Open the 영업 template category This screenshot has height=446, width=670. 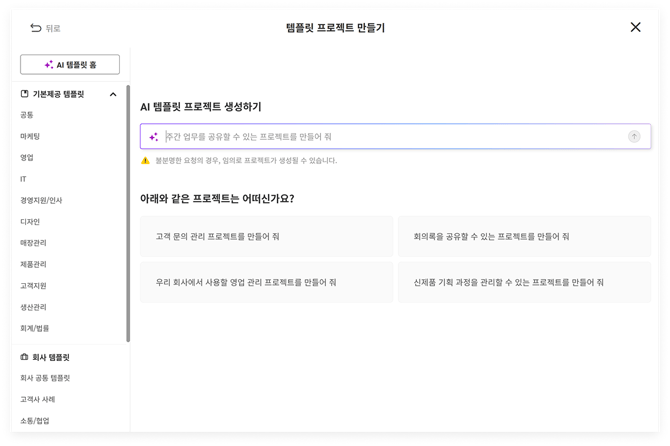27,158
